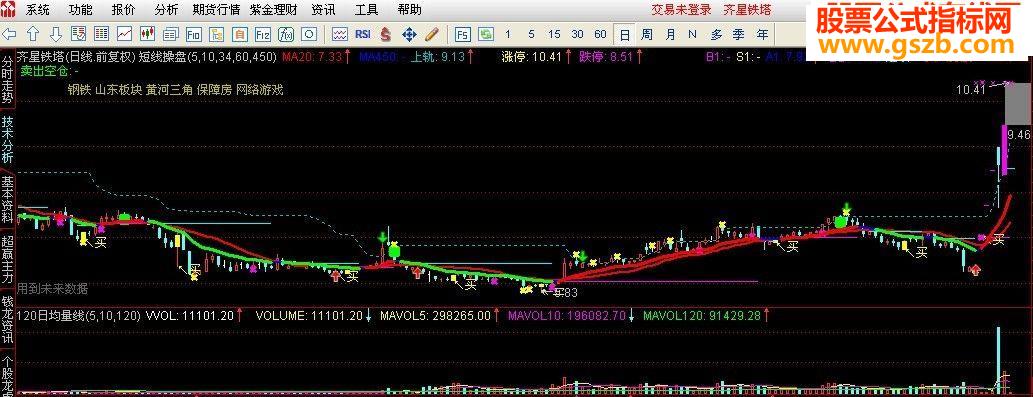The width and height of the screenshot is (1033, 397).
Task: Select the pencil drawing tool icon
Action: (432, 34)
